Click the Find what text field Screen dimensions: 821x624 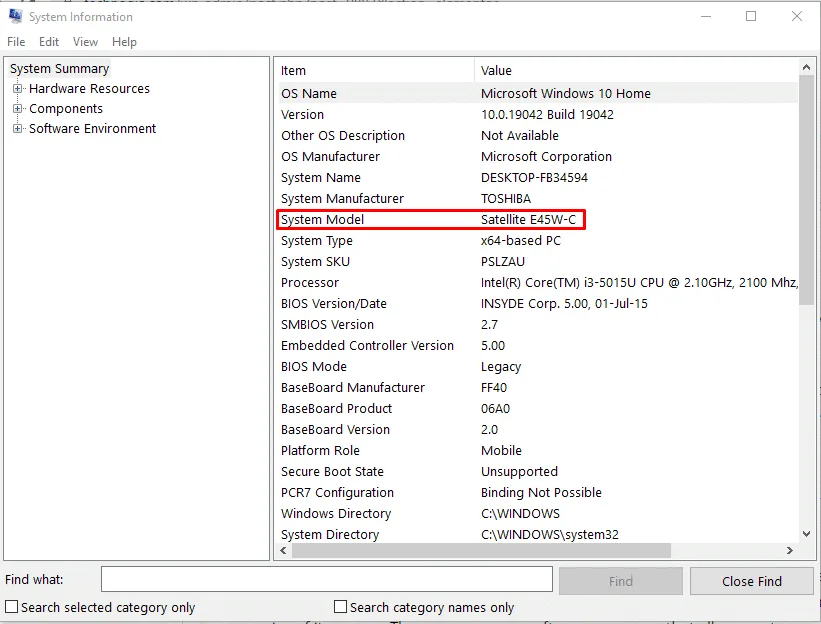327,580
